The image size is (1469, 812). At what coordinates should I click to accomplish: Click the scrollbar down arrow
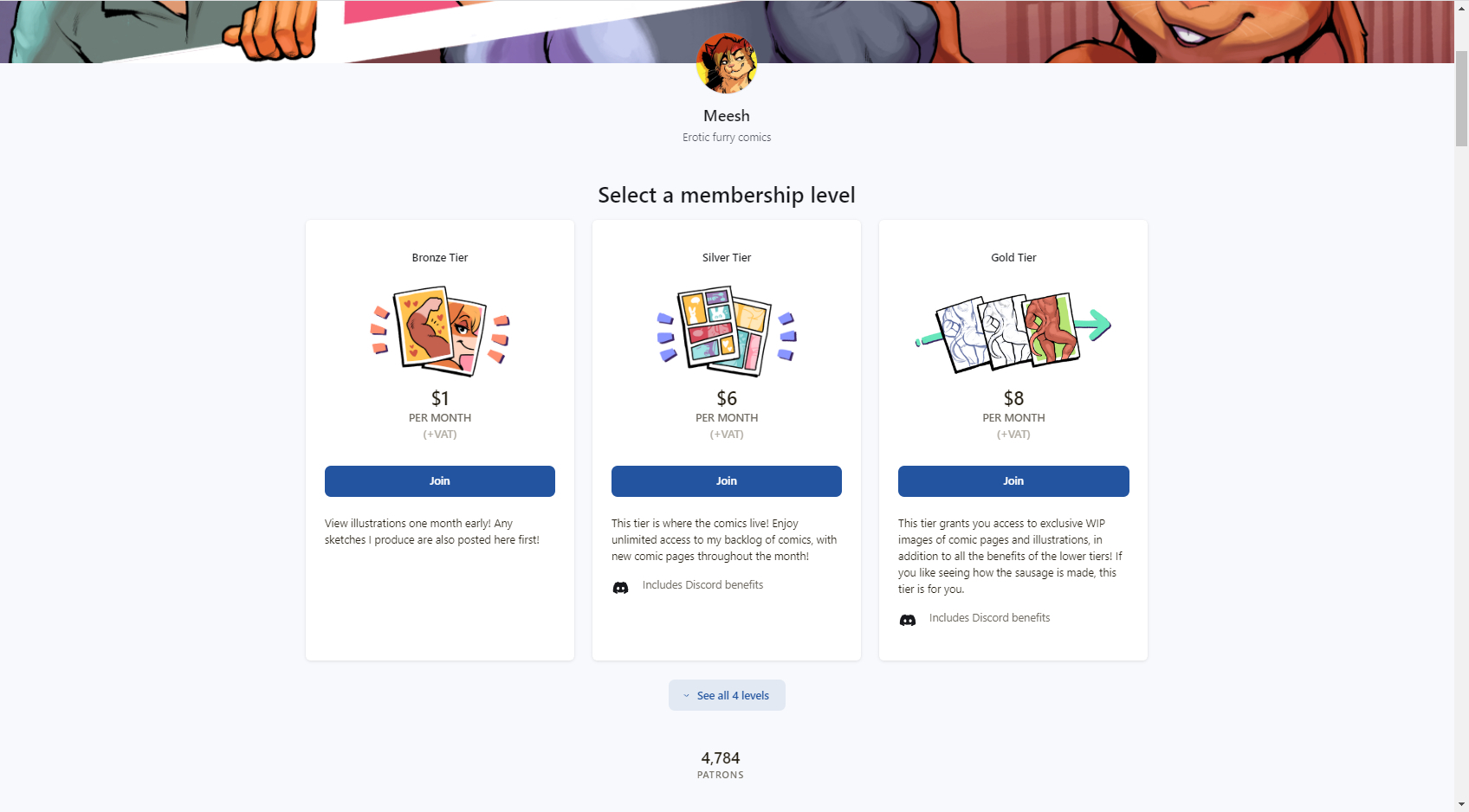coord(1461,804)
